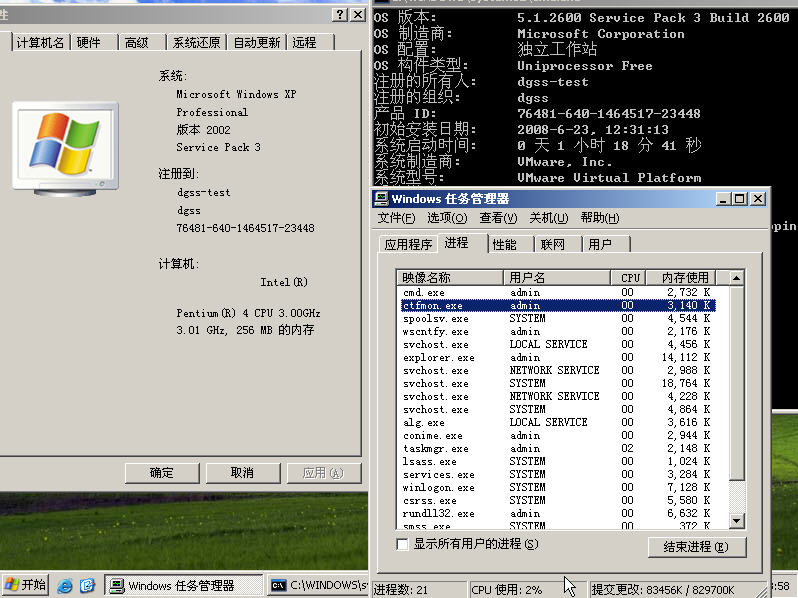The height and width of the screenshot is (598, 798).
Task: Open 帮助(H) menu in Task Manager
Action: 600,218
